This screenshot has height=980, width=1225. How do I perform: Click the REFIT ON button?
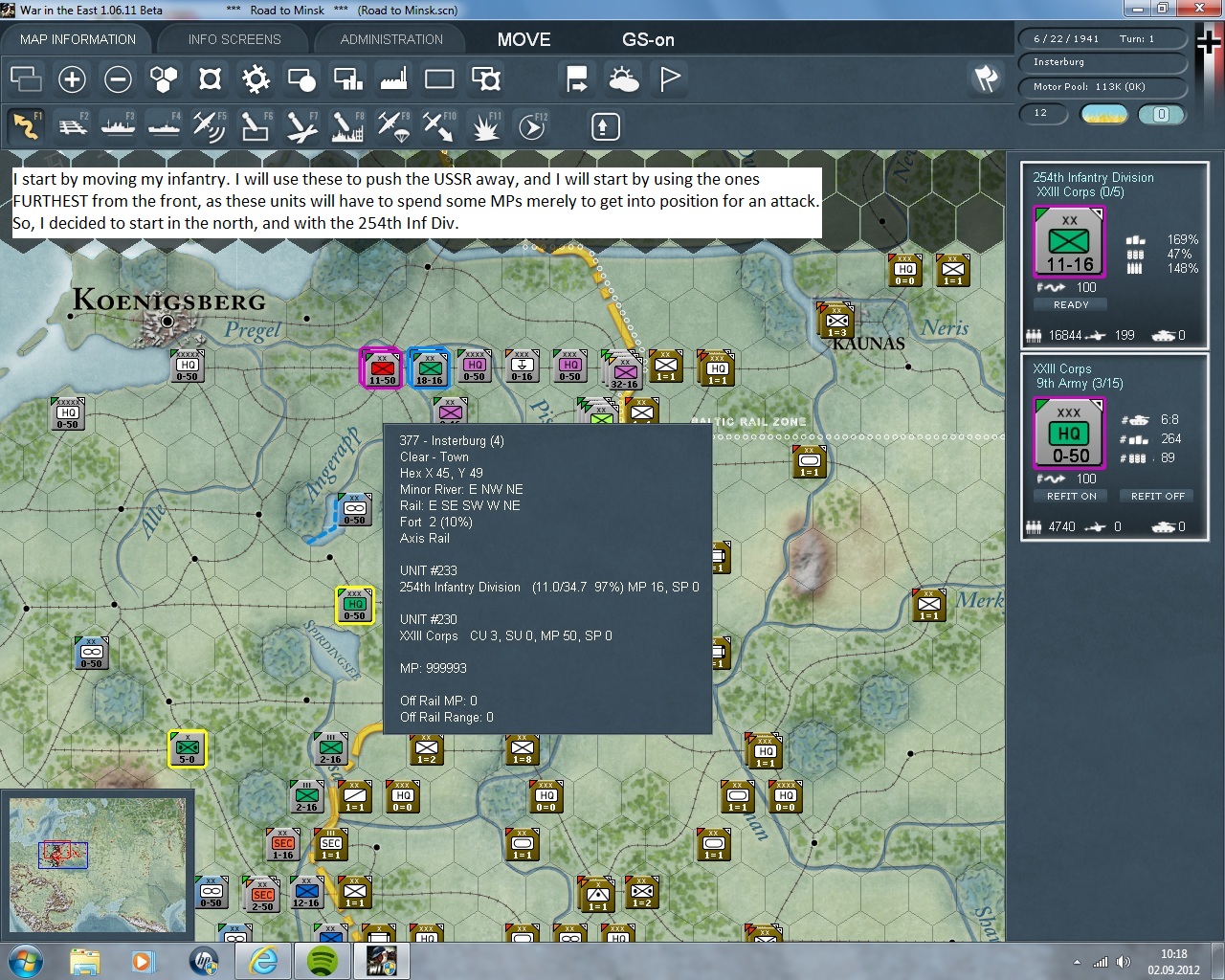[x=1071, y=496]
